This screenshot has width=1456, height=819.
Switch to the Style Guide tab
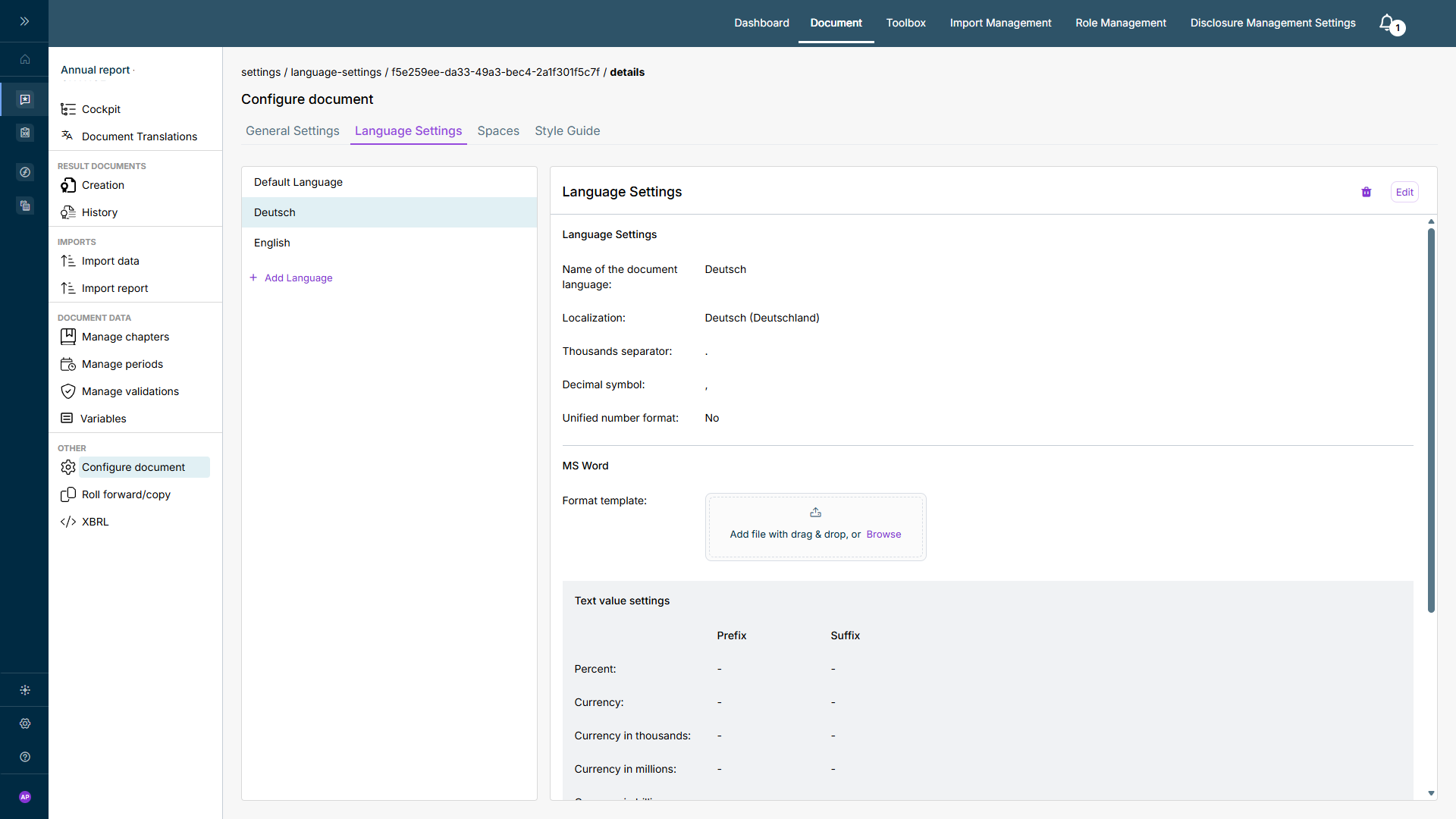[x=567, y=130]
